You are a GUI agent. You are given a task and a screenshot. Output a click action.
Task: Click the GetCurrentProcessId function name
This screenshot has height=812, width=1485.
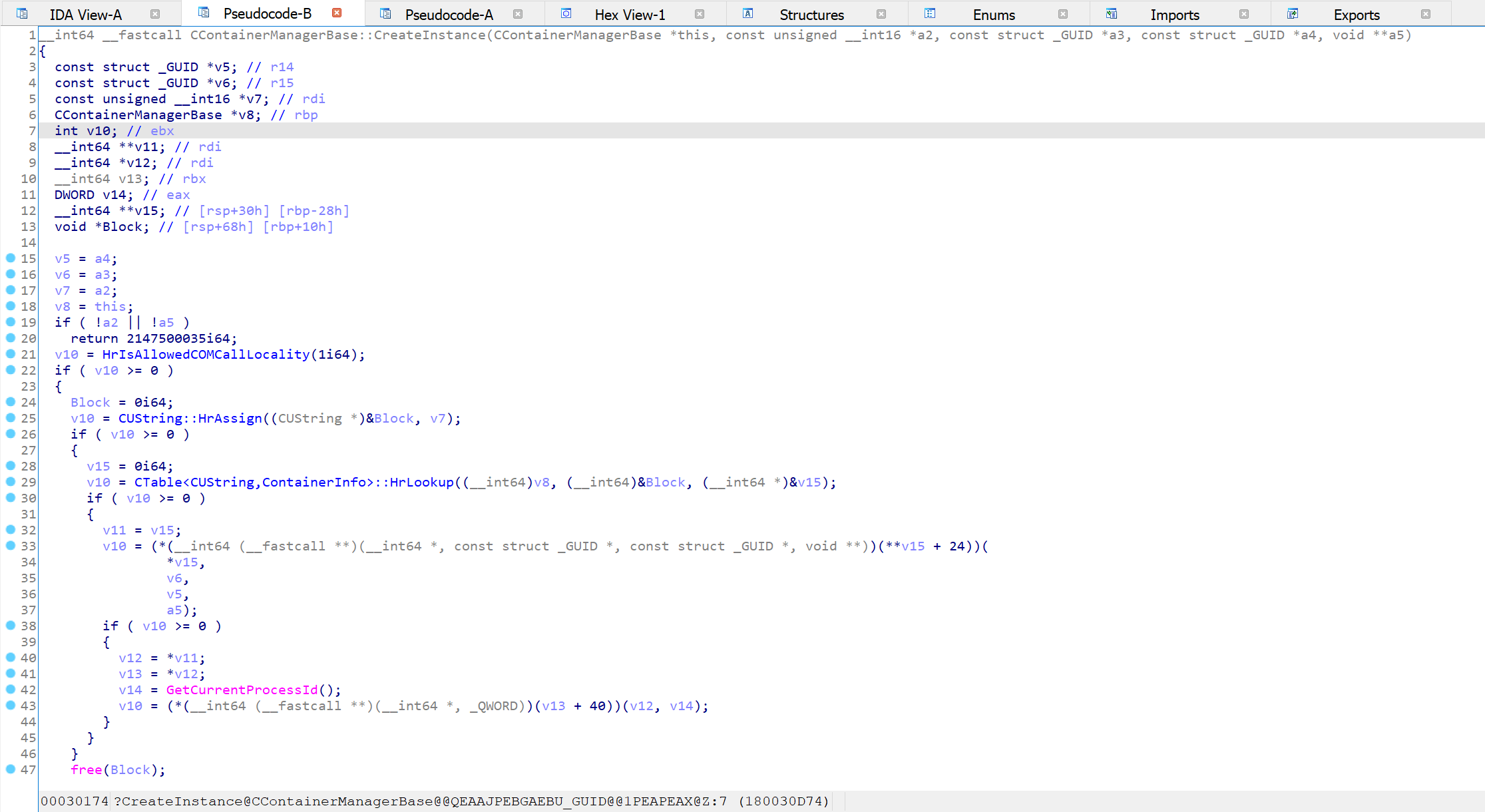pos(242,690)
